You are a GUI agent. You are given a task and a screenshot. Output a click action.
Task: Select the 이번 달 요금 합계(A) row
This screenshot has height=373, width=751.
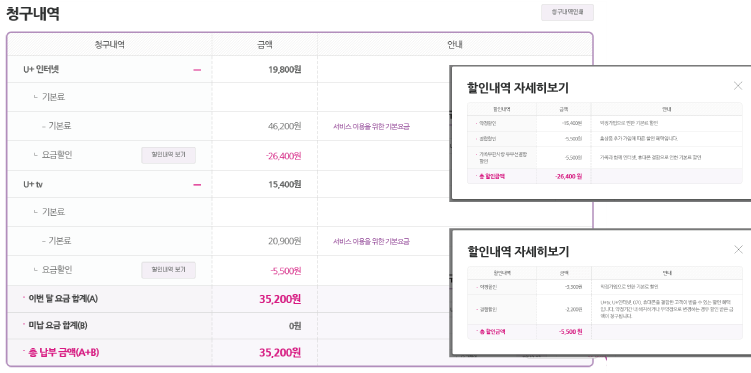[x=300, y=299]
